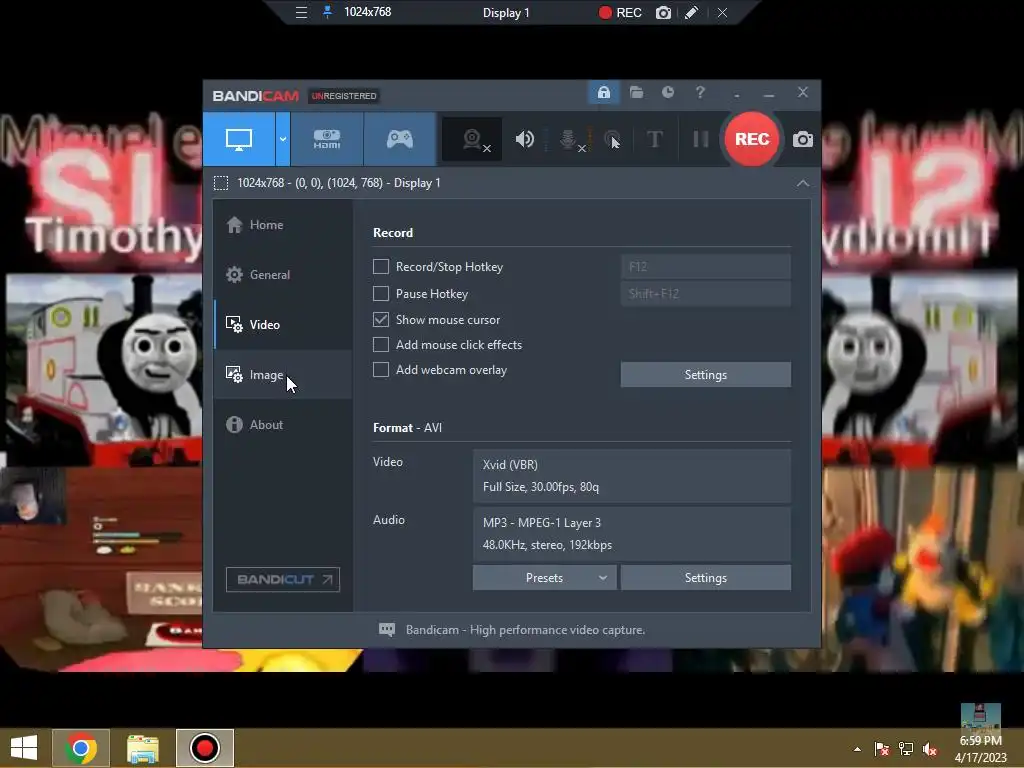Enable Record/Stop Hotkey checkbox
Screen dimensions: 1024x768
[381, 266]
